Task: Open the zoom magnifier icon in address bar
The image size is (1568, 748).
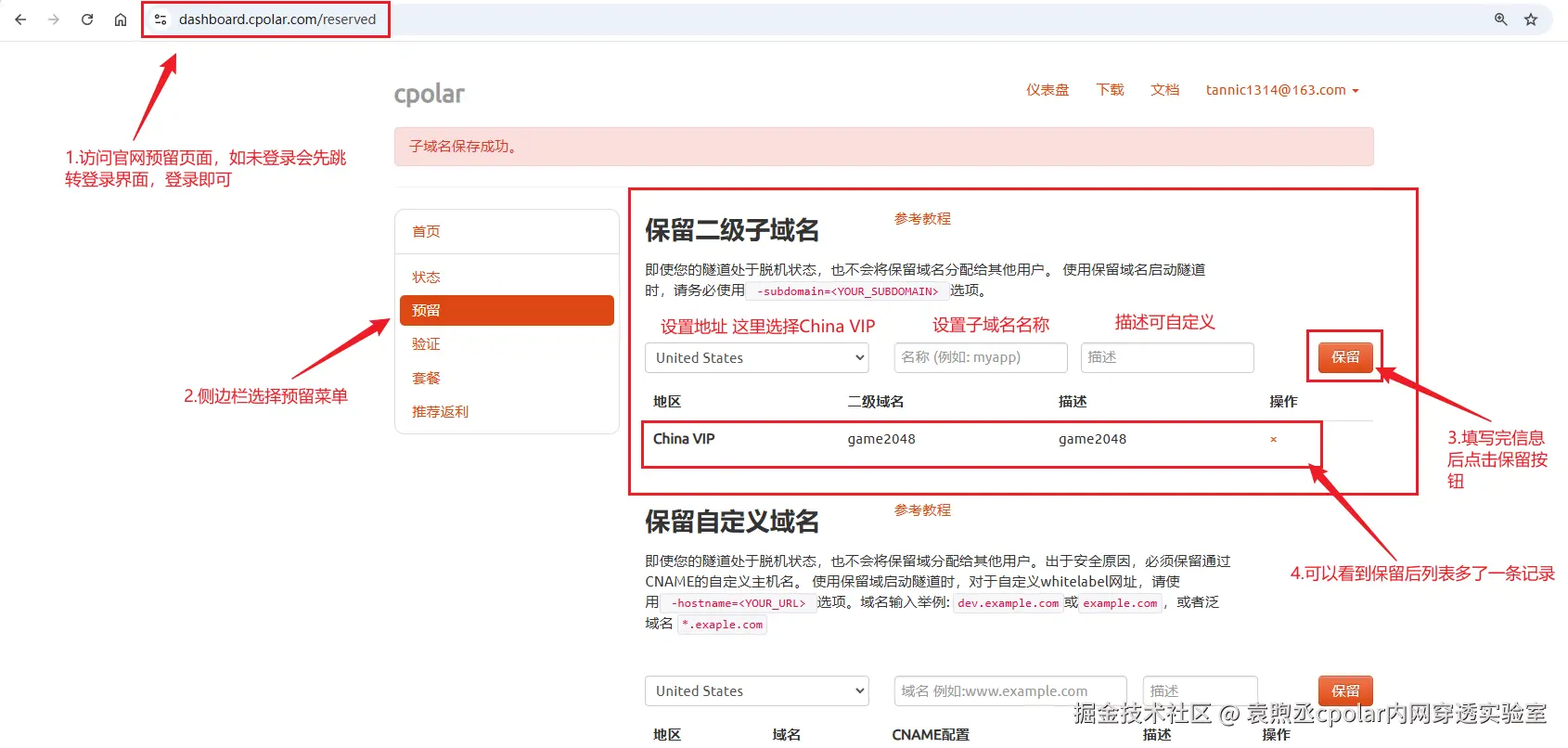Action: (1500, 19)
